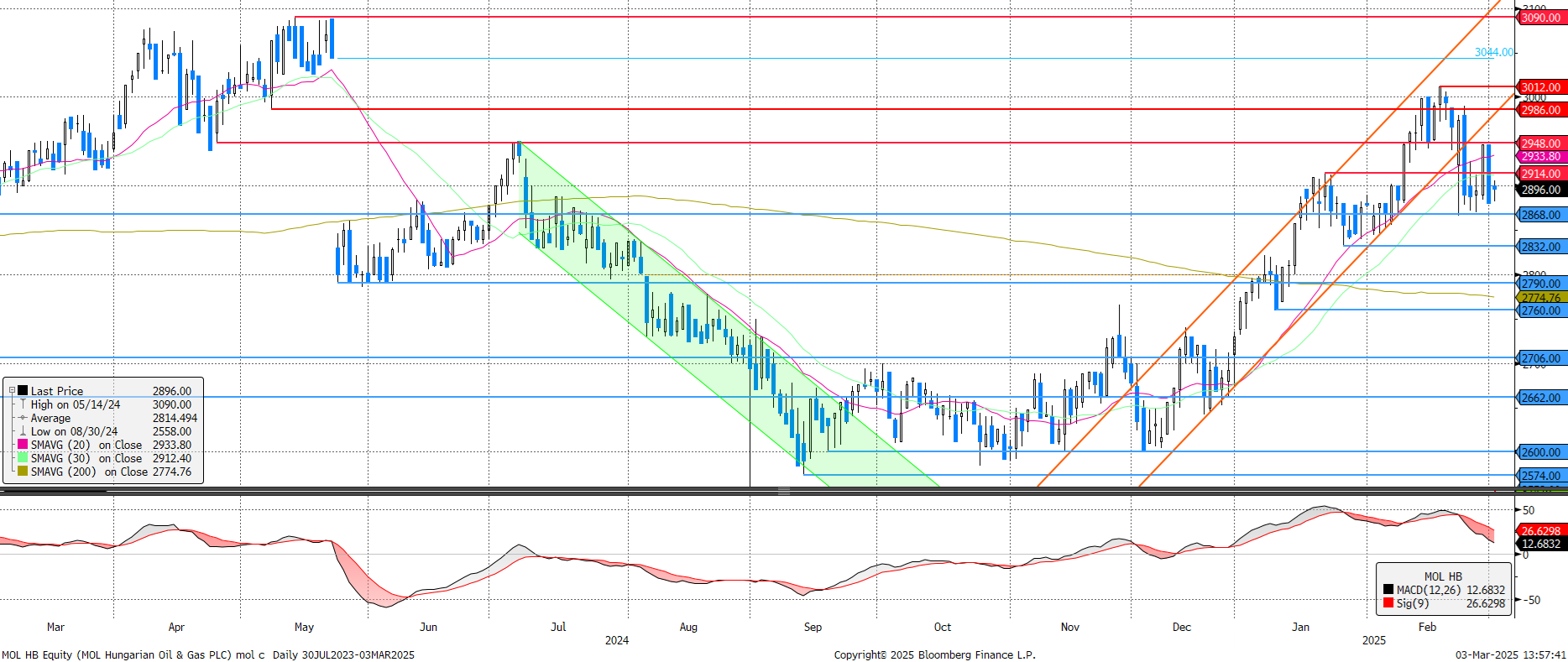Click the 2868.00 blue price tag
This screenshot has width=1568, height=662.
(1542, 215)
